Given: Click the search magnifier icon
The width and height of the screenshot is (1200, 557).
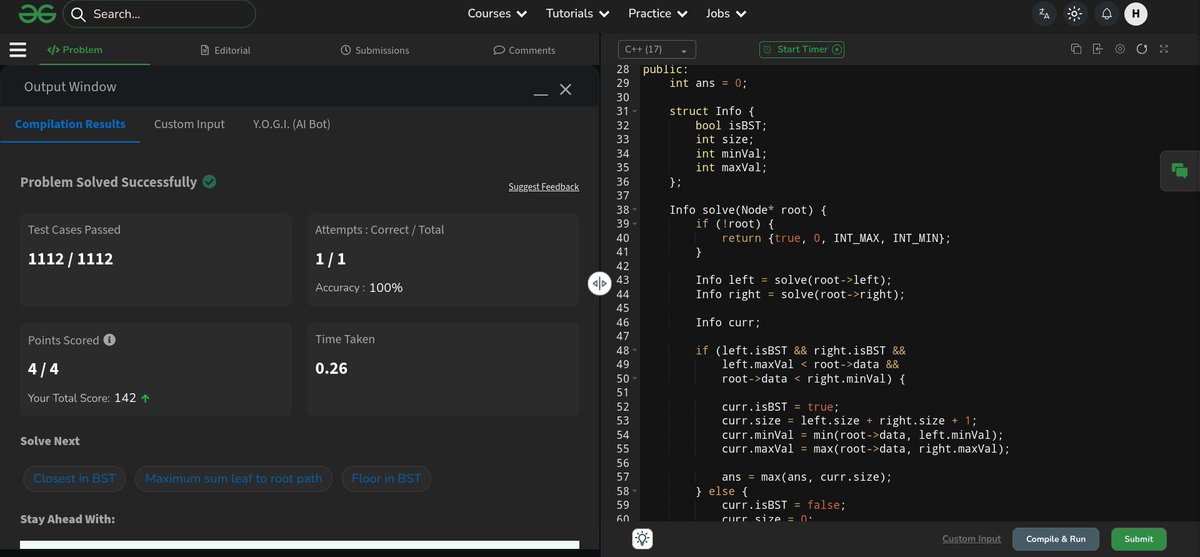Looking at the screenshot, I should (x=78, y=14).
